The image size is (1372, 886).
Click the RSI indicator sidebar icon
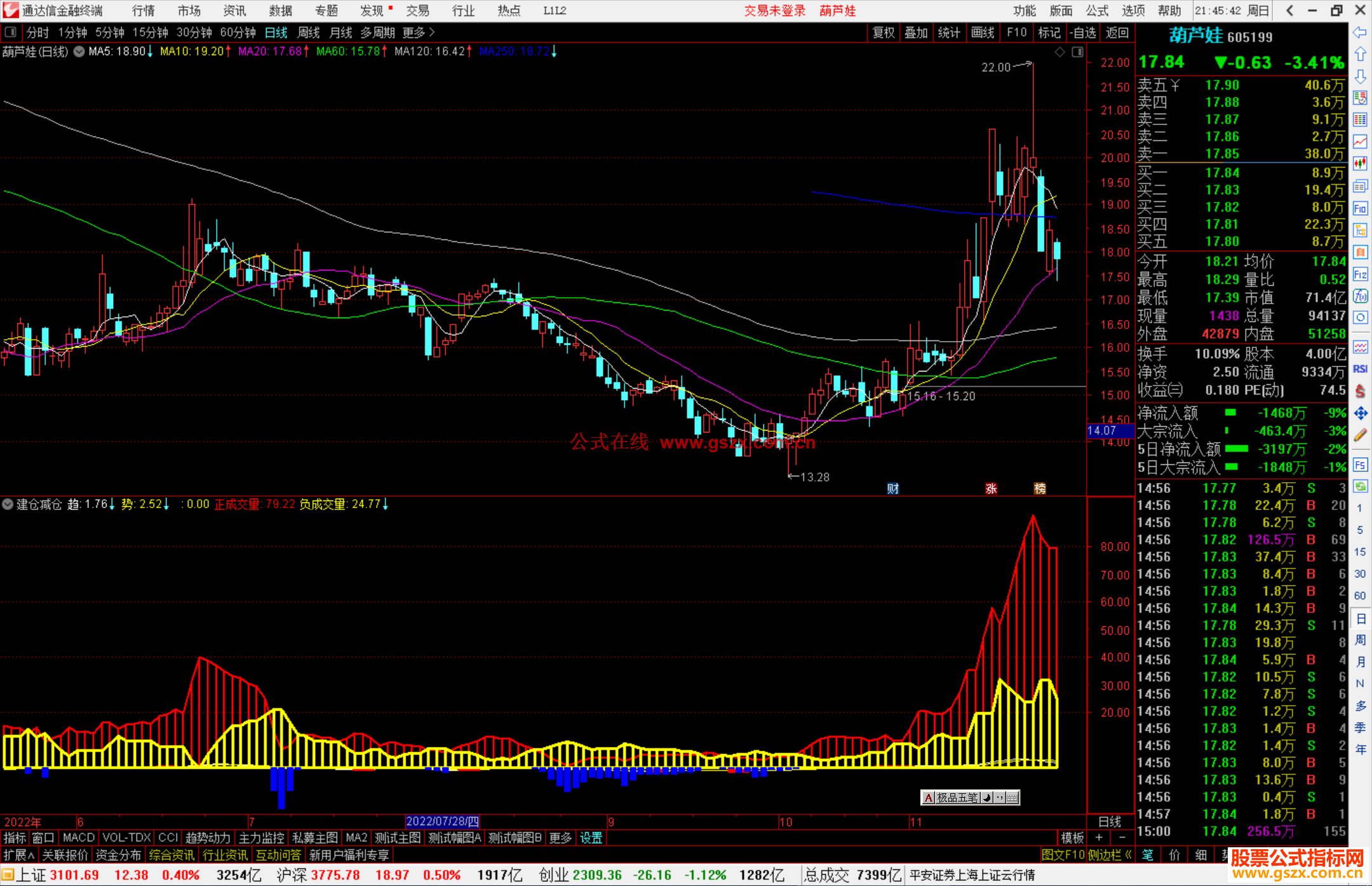(x=1360, y=369)
